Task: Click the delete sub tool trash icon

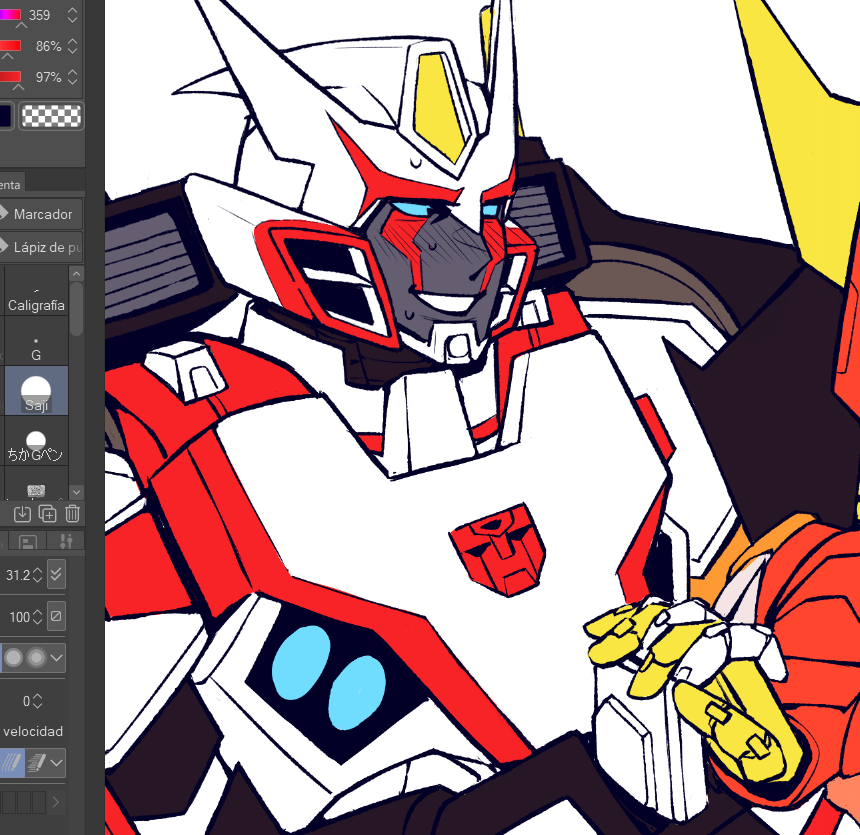Action: (x=73, y=514)
